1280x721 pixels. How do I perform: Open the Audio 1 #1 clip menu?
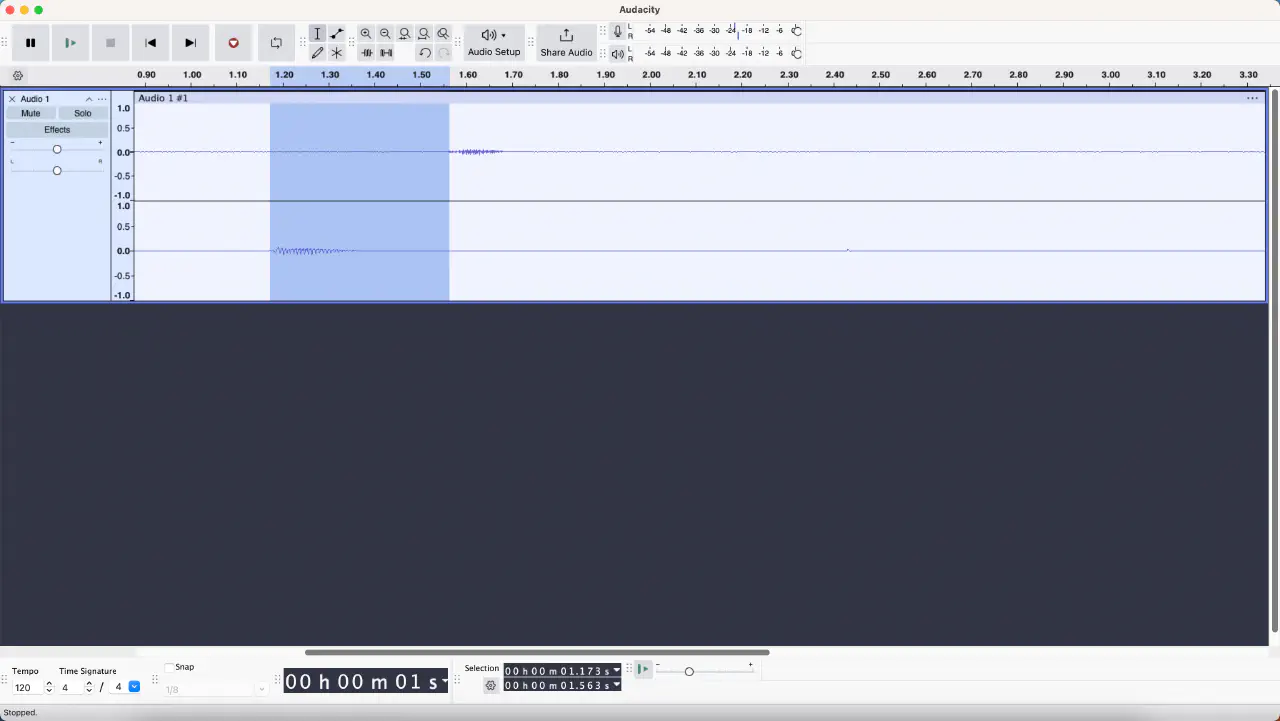pos(1252,98)
